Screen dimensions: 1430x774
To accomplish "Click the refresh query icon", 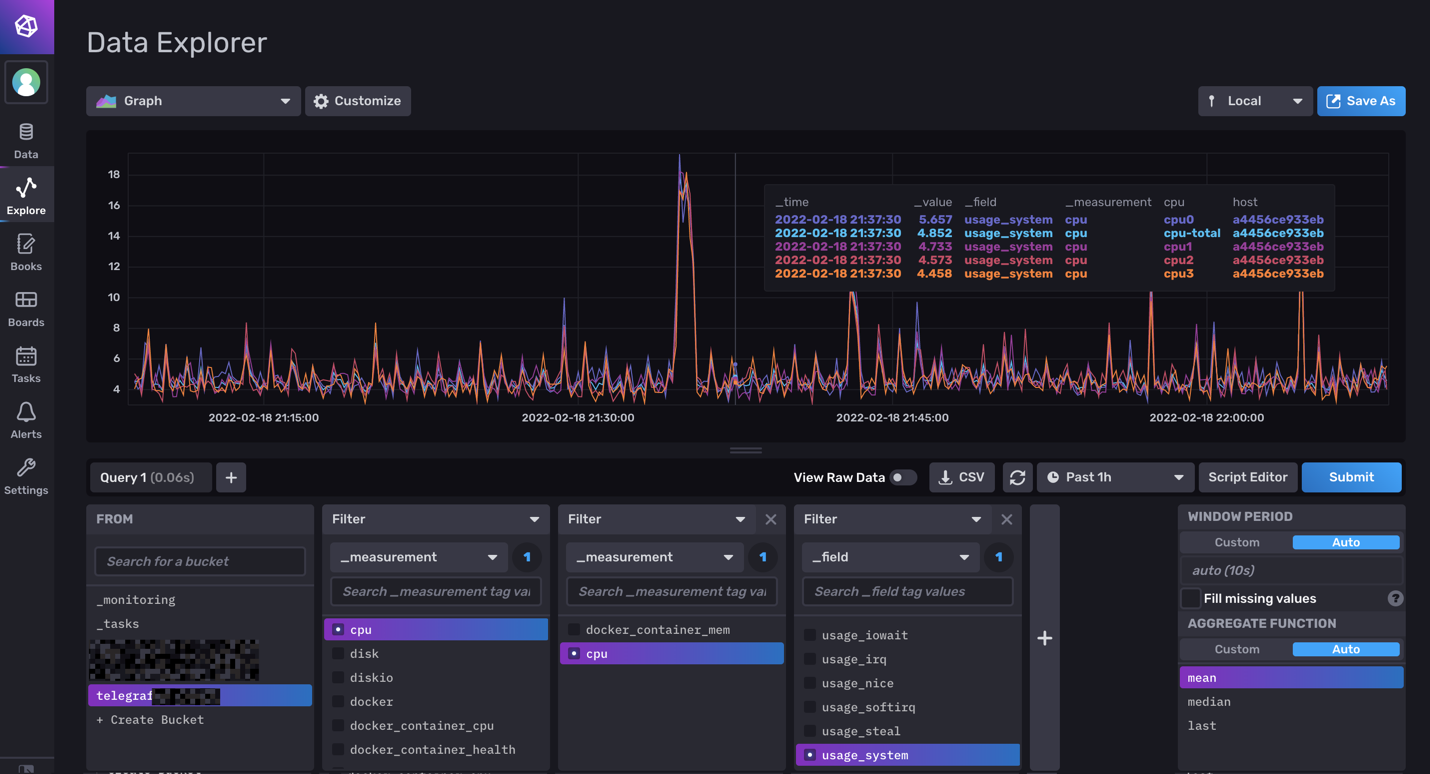I will coord(1017,478).
